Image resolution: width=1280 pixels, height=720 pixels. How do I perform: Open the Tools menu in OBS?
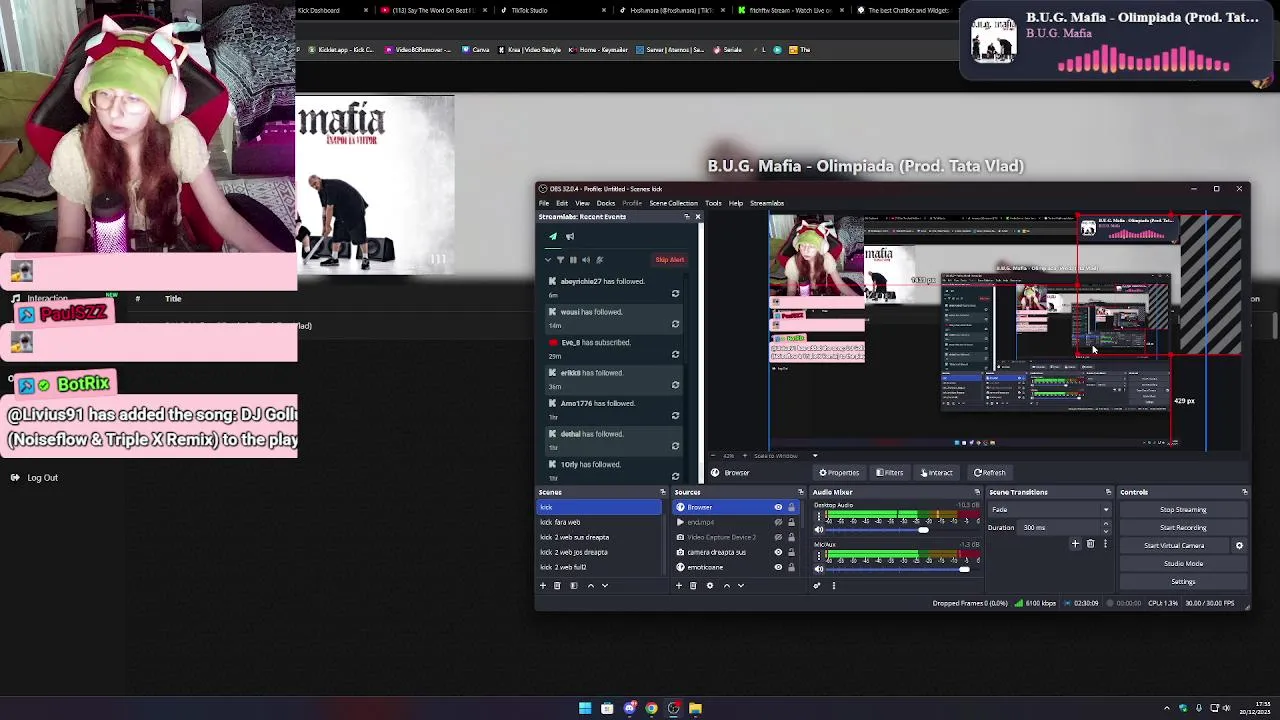click(713, 203)
